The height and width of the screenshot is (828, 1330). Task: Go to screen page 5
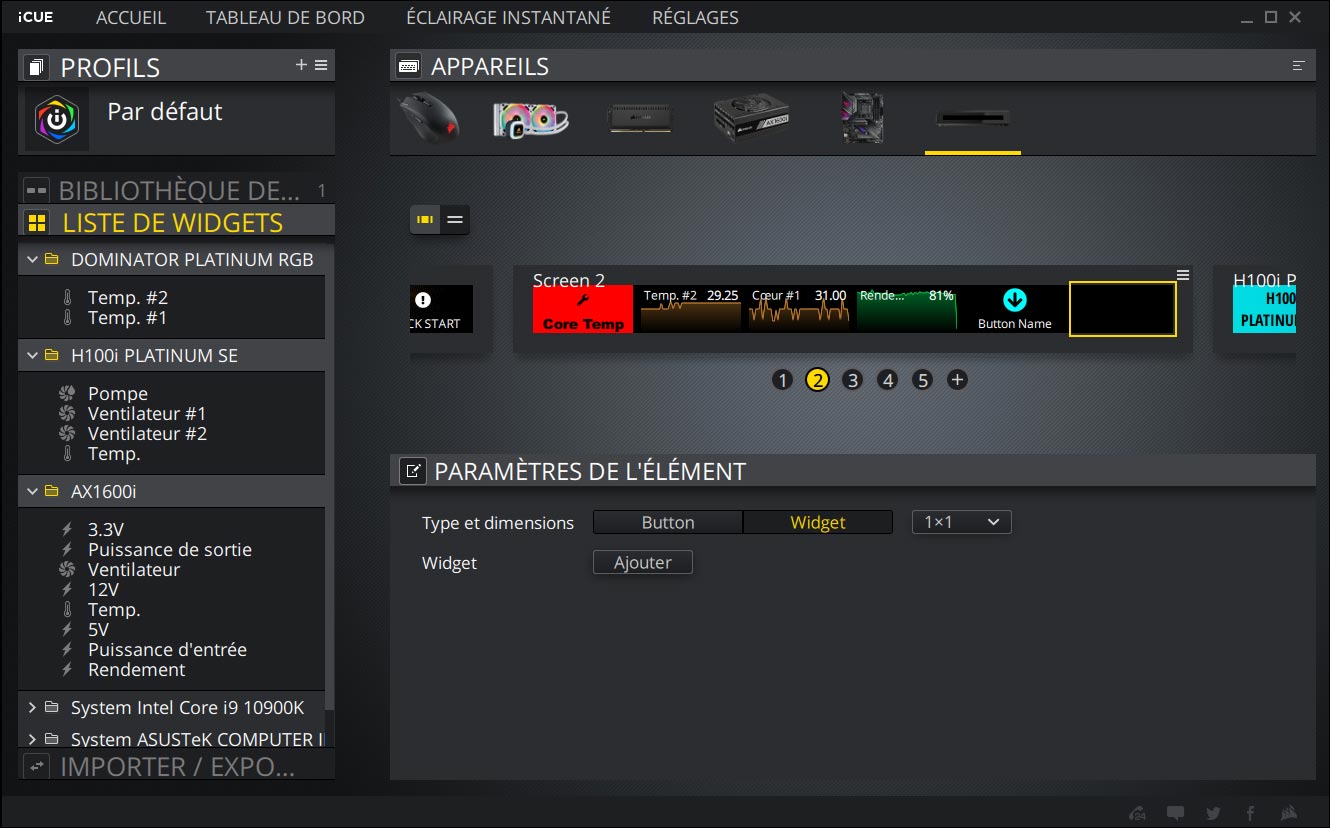(x=922, y=380)
